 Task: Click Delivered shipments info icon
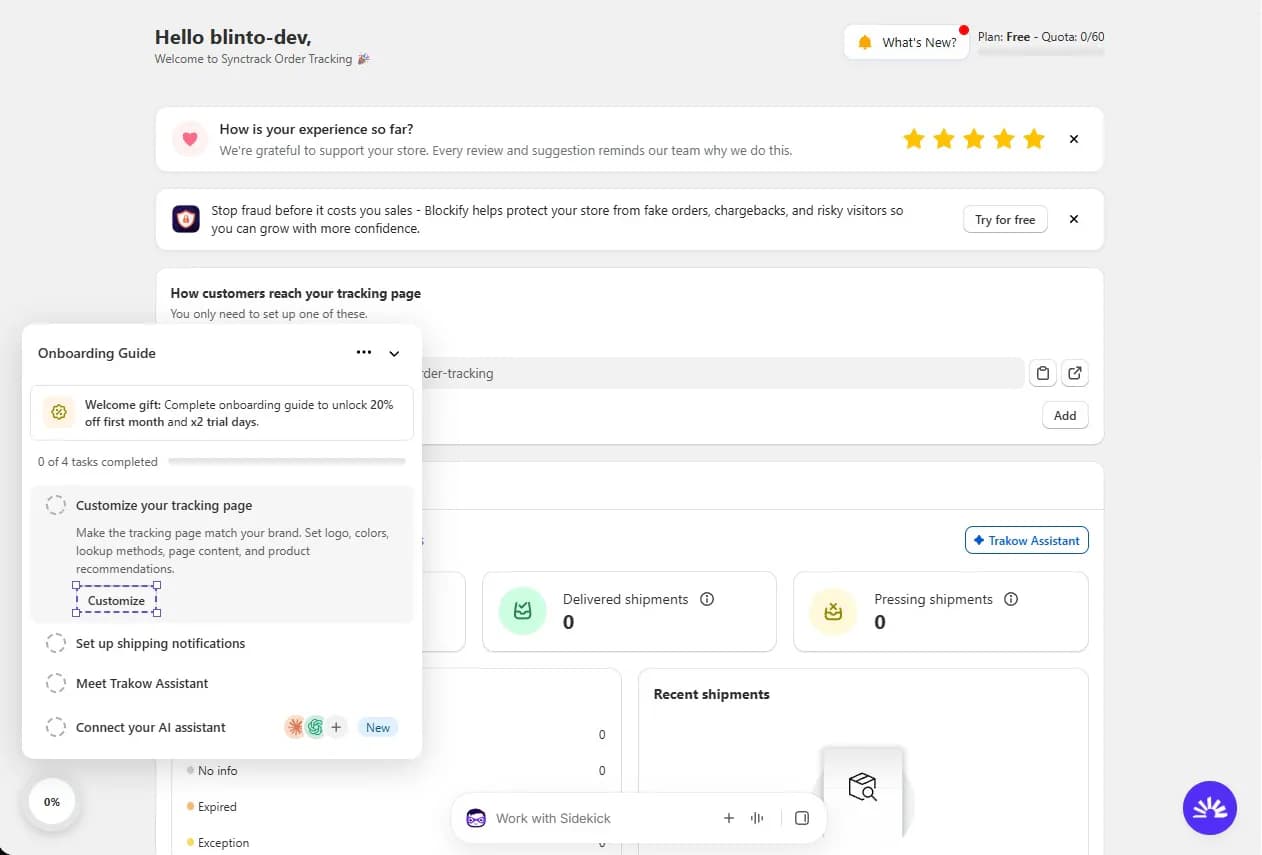pos(707,599)
